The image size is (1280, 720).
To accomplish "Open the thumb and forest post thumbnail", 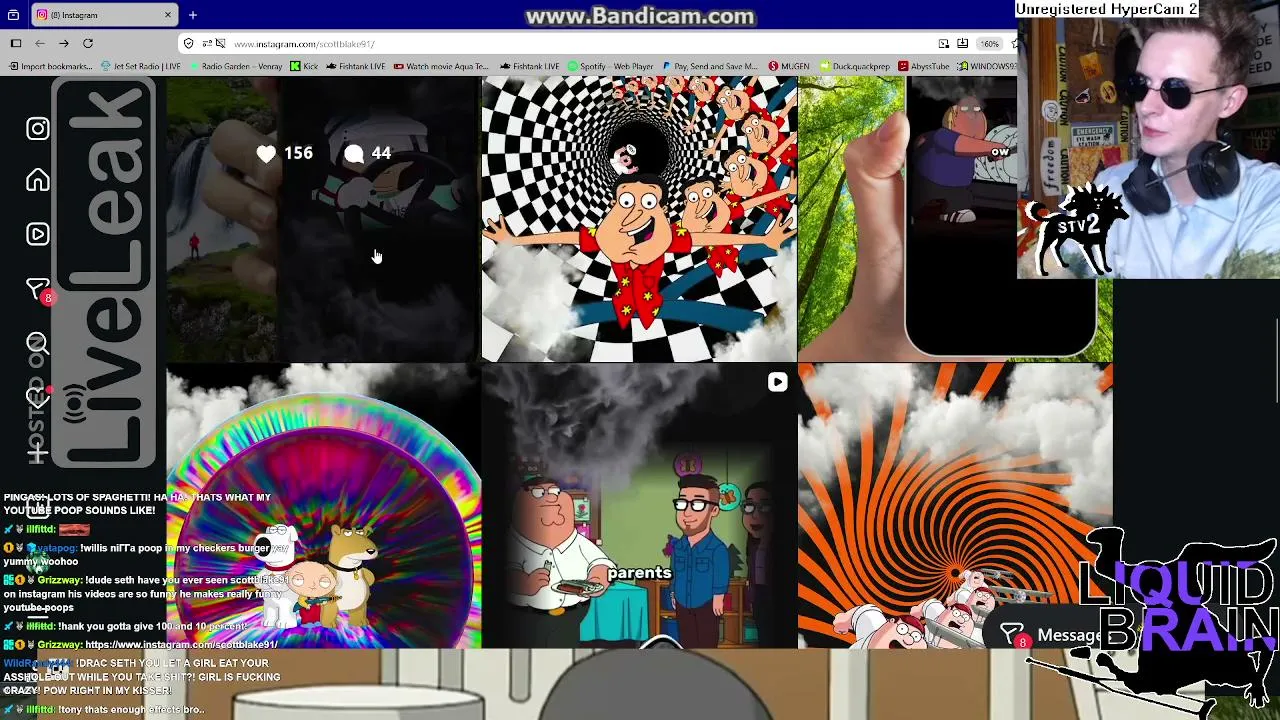I will pos(955,219).
